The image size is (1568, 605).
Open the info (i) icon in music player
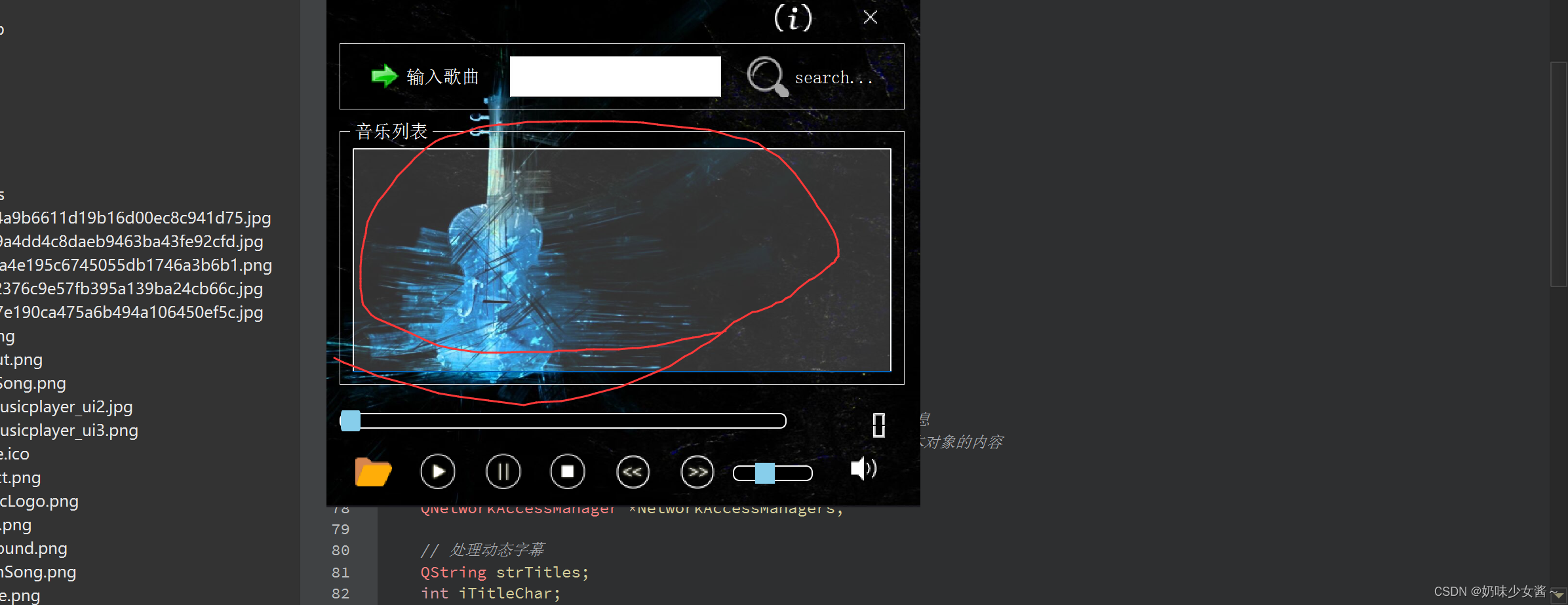[793, 18]
